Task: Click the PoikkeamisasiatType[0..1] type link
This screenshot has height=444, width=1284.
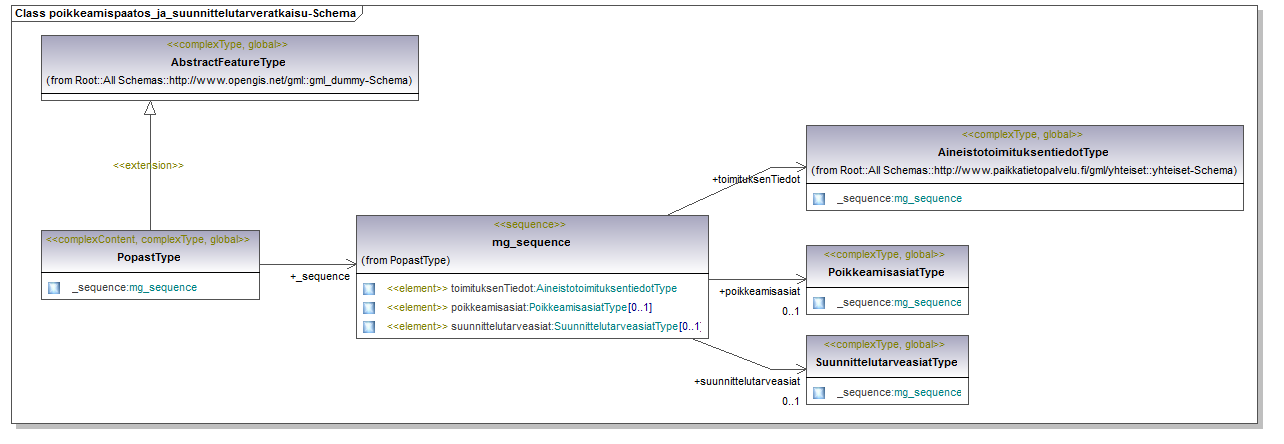Action: tap(590, 307)
